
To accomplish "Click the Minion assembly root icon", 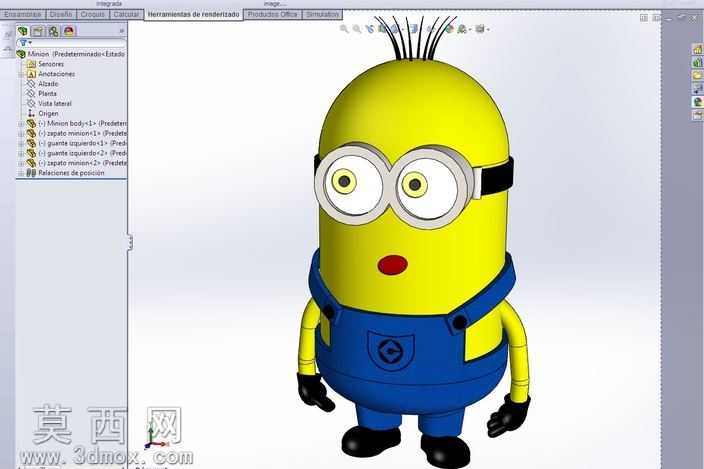I will click(x=21, y=54).
